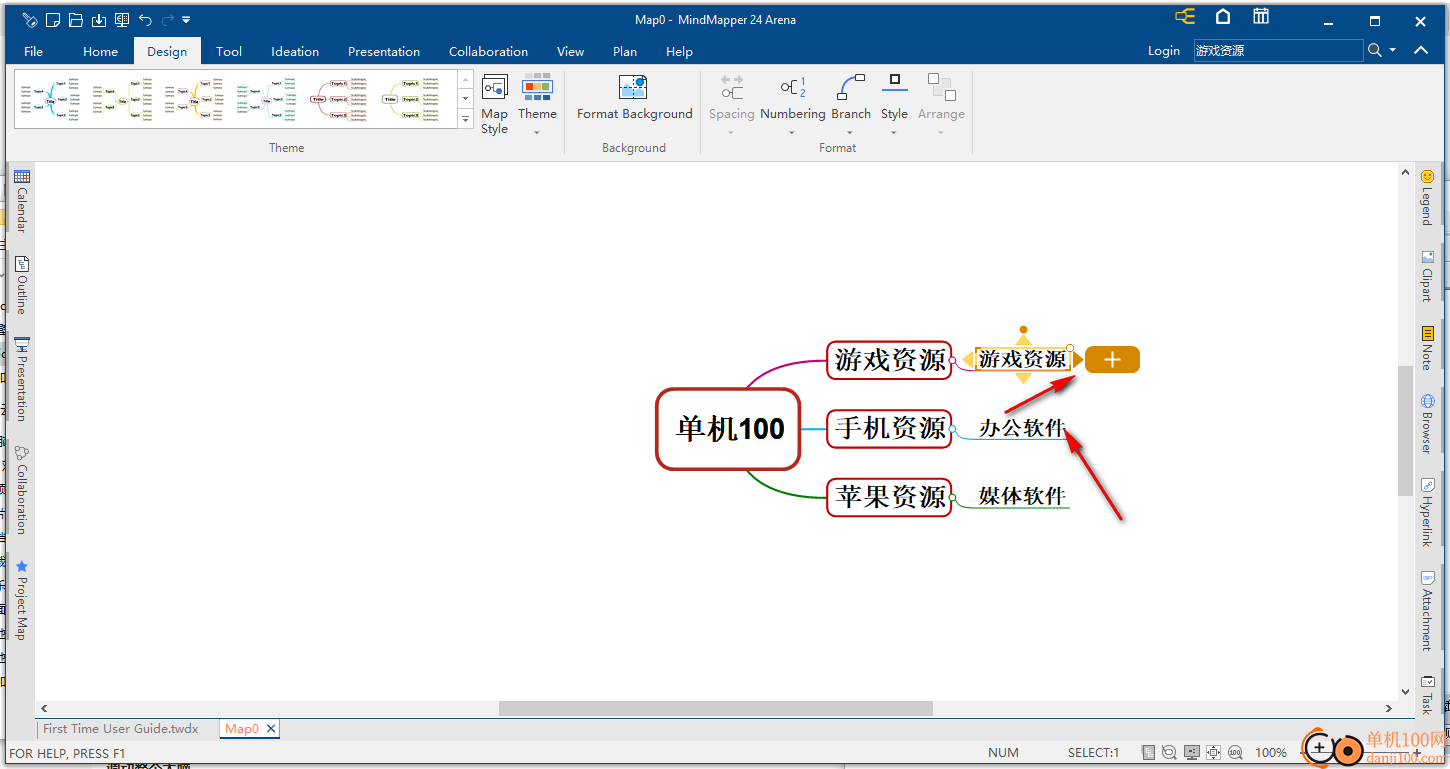Click the Login link
The height and width of the screenshot is (769, 1450).
1163,51
